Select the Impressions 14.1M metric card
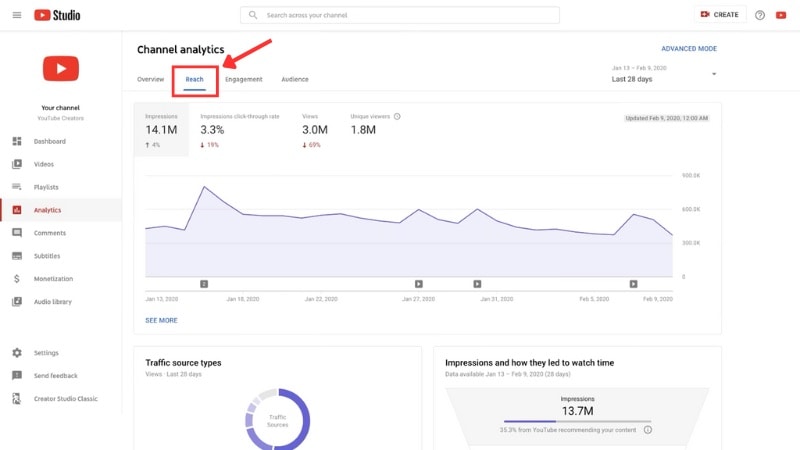 (x=161, y=130)
